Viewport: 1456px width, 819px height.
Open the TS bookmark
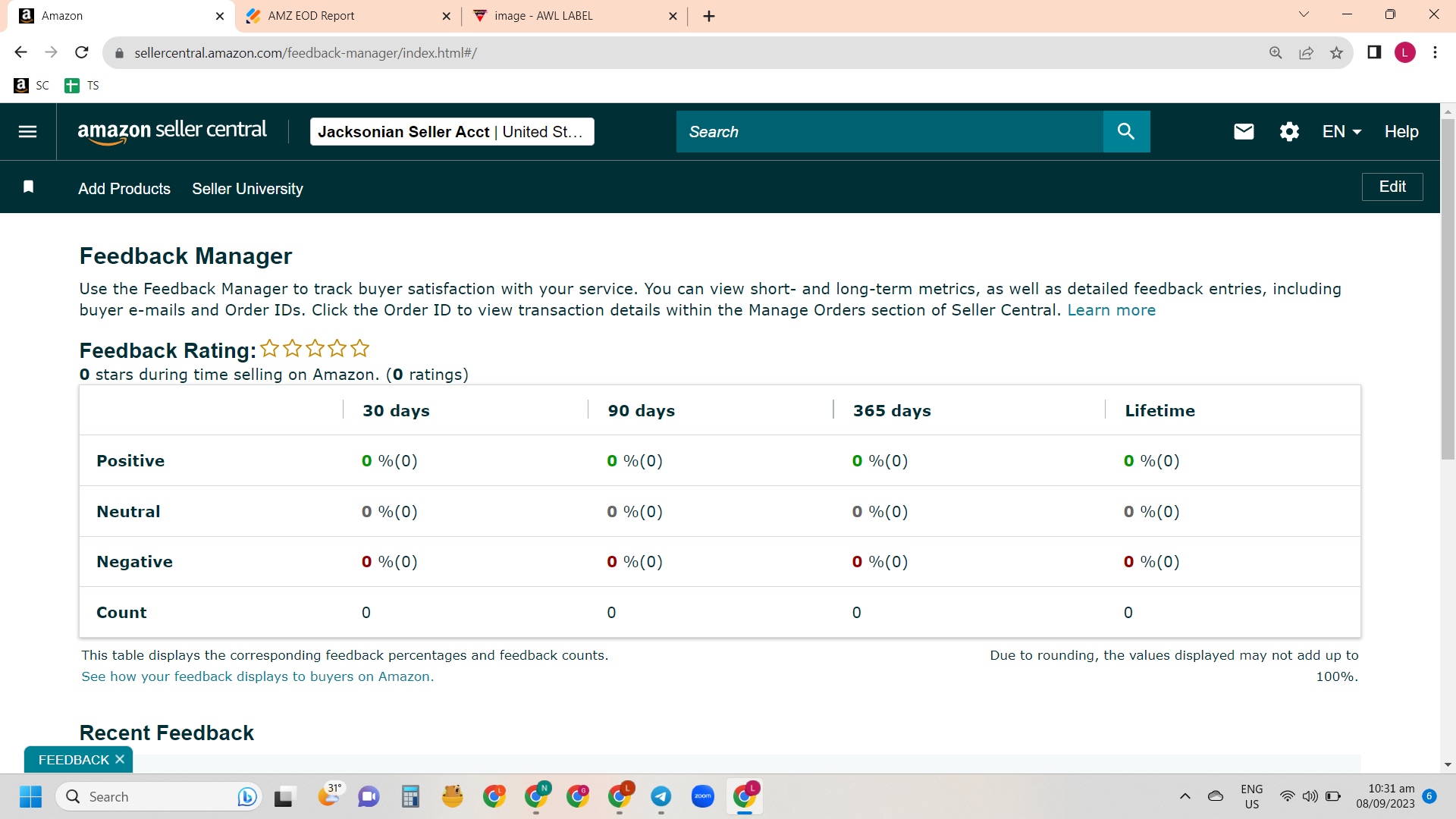[83, 86]
